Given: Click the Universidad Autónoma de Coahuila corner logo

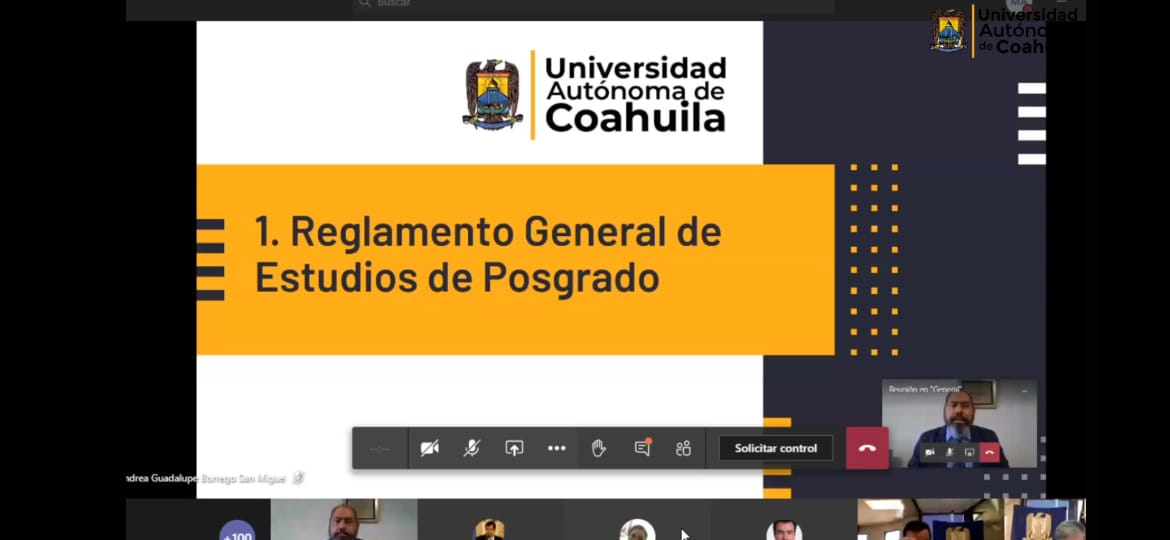Looking at the screenshot, I should (1003, 30).
